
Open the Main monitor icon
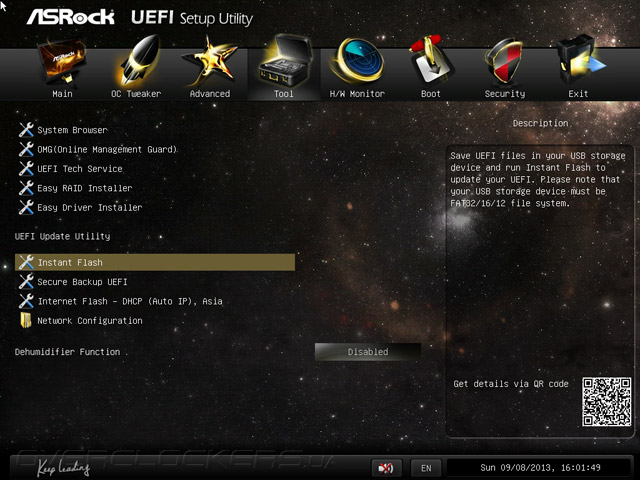pos(62,62)
